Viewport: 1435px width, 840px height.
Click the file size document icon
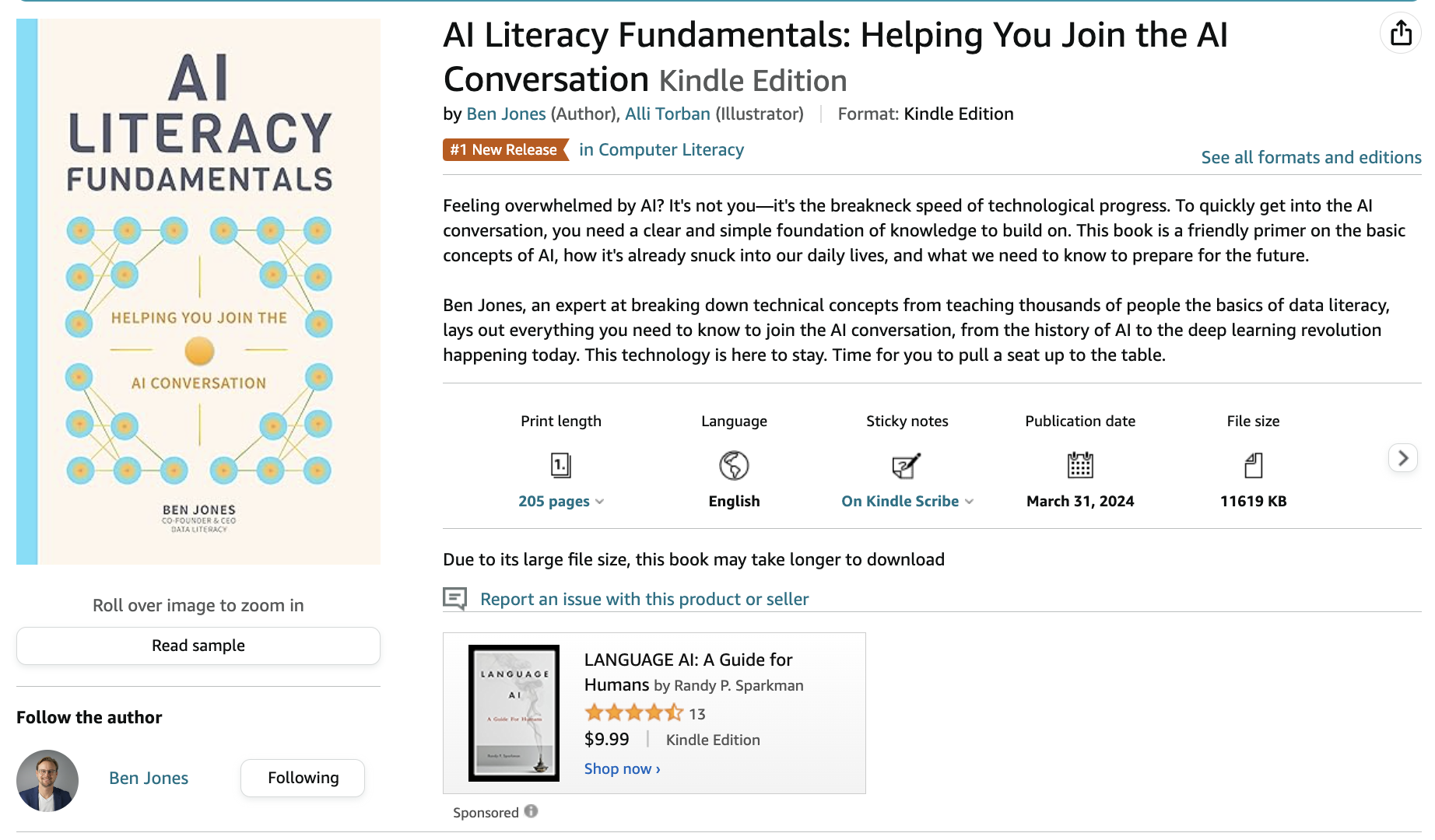click(1252, 465)
